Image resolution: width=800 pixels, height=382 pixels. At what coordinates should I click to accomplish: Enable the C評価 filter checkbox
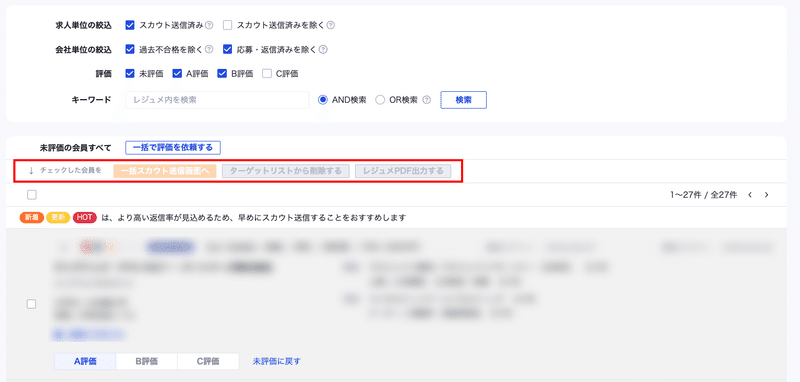267,73
